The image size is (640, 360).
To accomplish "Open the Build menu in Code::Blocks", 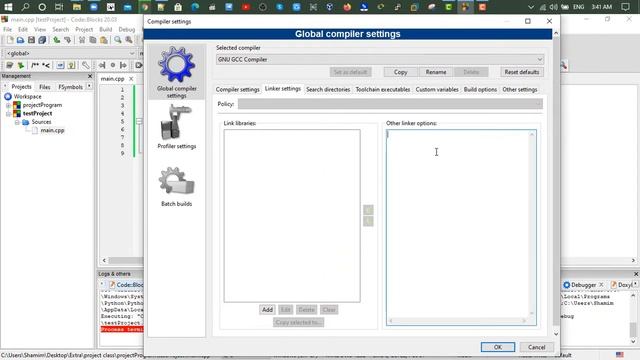I will 106,29.
